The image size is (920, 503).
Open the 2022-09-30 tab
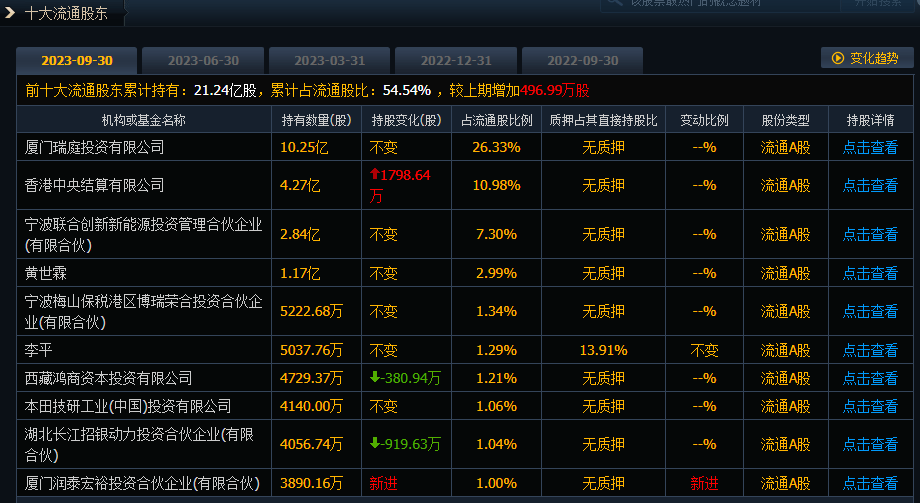pyautogui.click(x=583, y=60)
